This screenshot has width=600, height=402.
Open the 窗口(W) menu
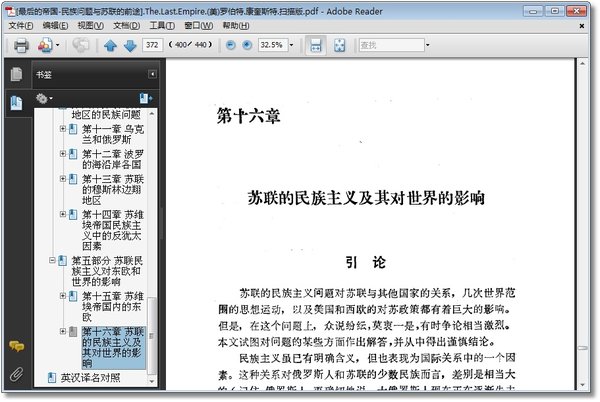[199, 26]
